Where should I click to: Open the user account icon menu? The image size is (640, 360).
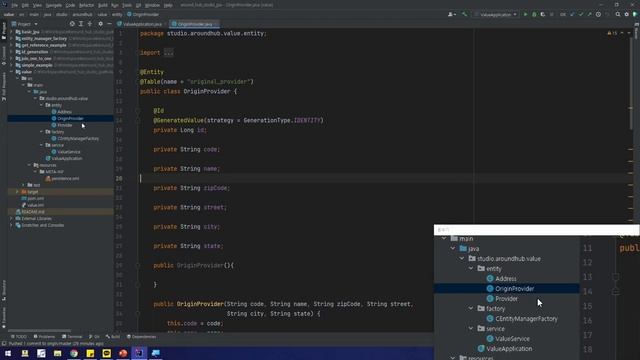(451, 14)
